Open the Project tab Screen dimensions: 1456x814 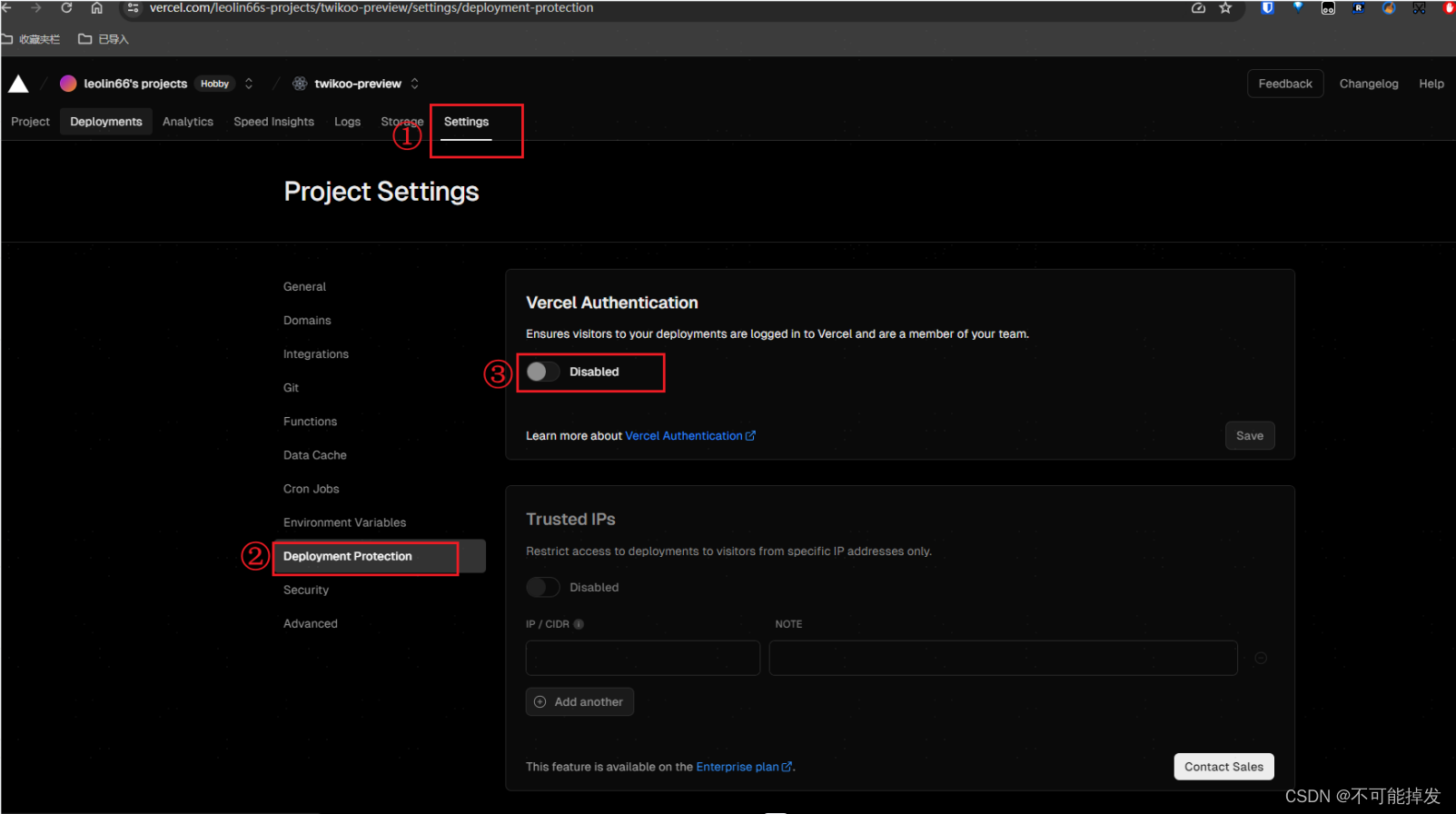tap(30, 122)
